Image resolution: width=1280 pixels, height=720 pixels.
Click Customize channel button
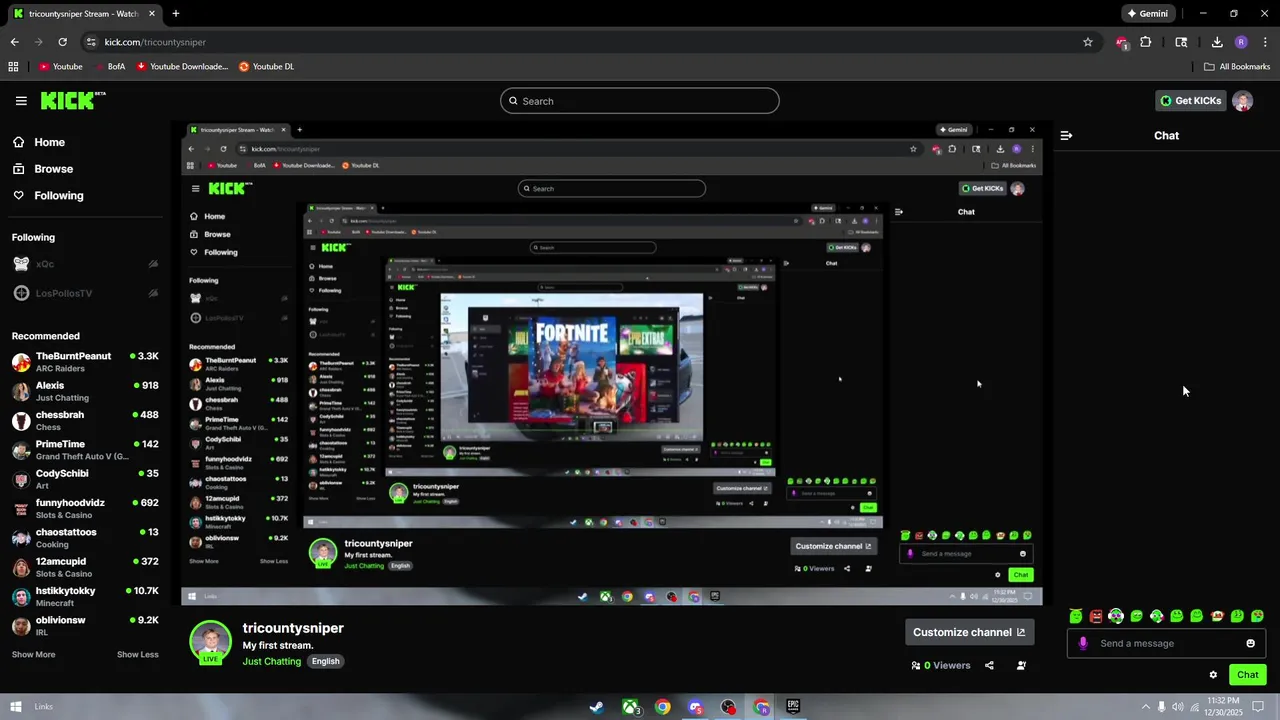pos(969,632)
